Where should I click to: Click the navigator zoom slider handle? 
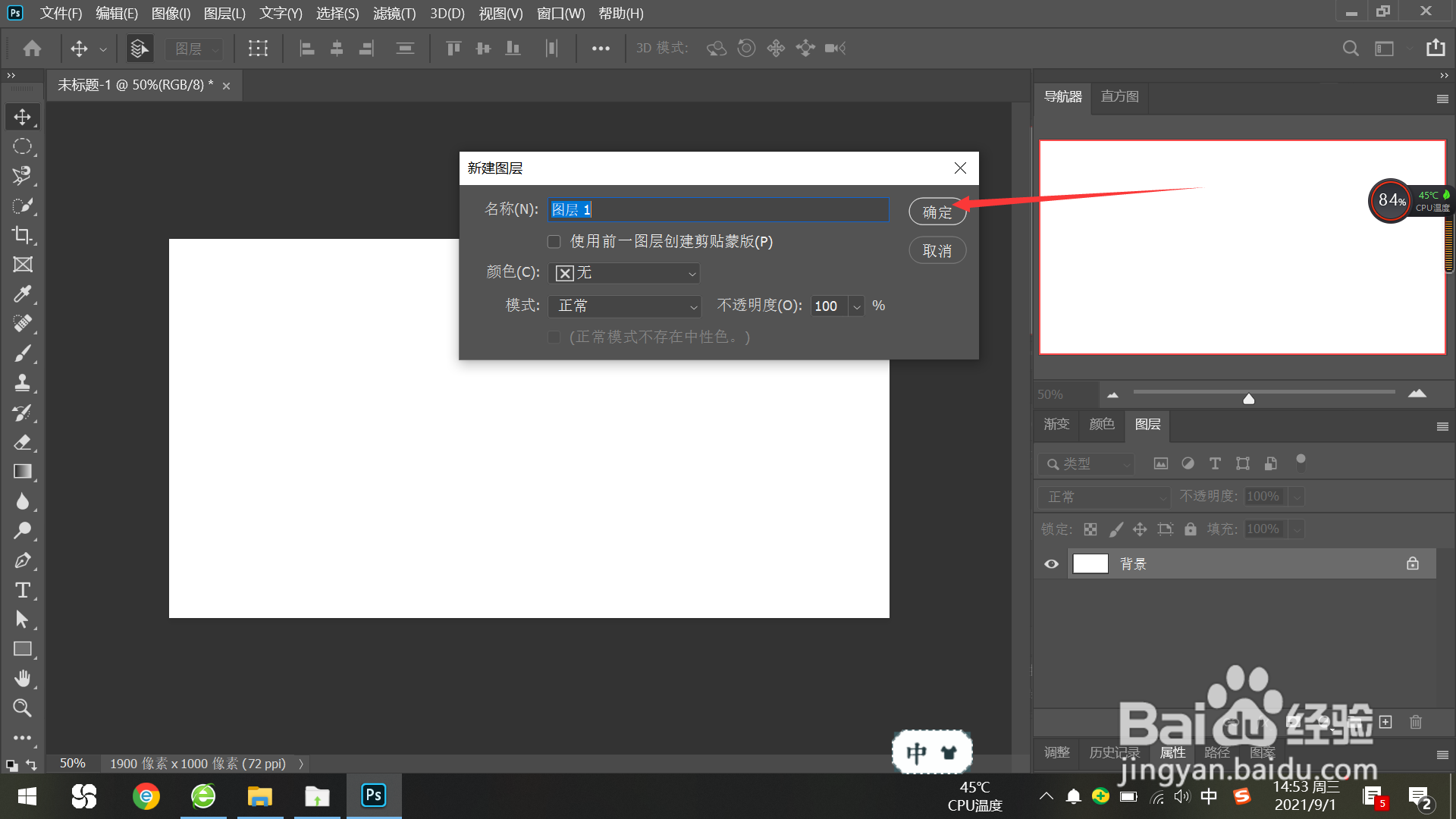coord(1248,399)
